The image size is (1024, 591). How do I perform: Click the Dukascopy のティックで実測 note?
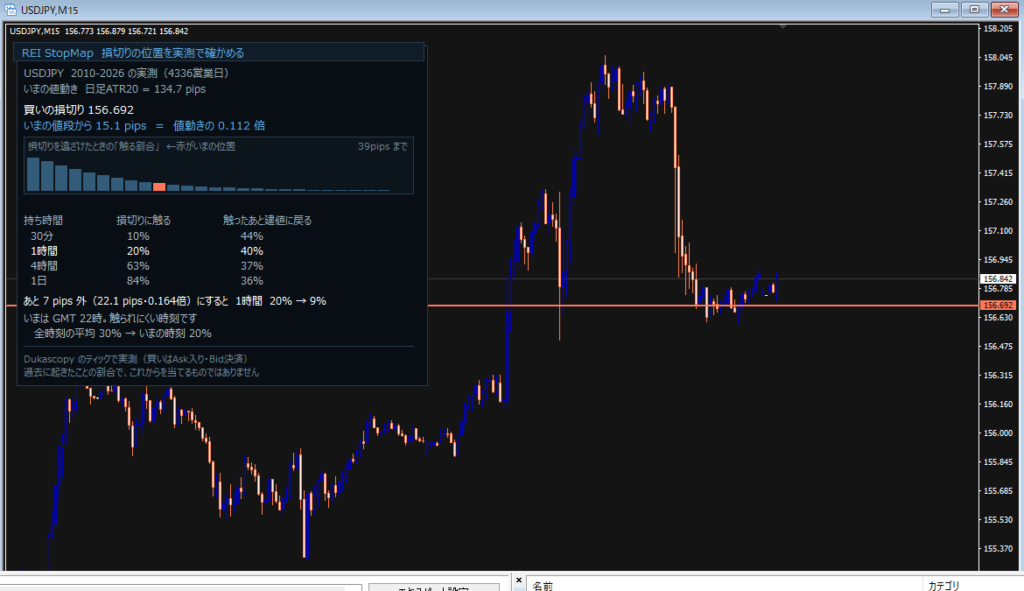136,359
